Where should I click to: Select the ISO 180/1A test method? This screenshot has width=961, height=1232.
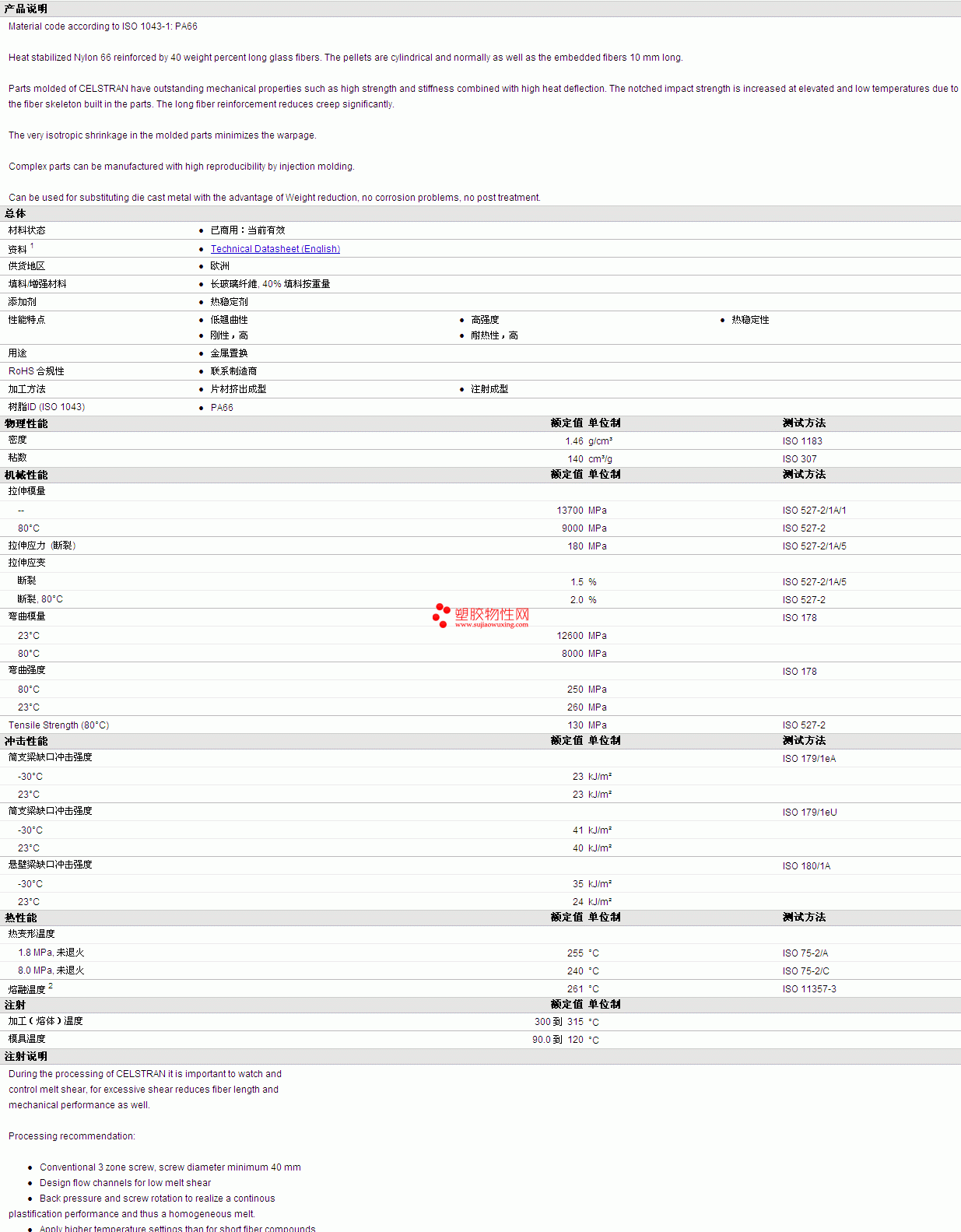point(807,866)
